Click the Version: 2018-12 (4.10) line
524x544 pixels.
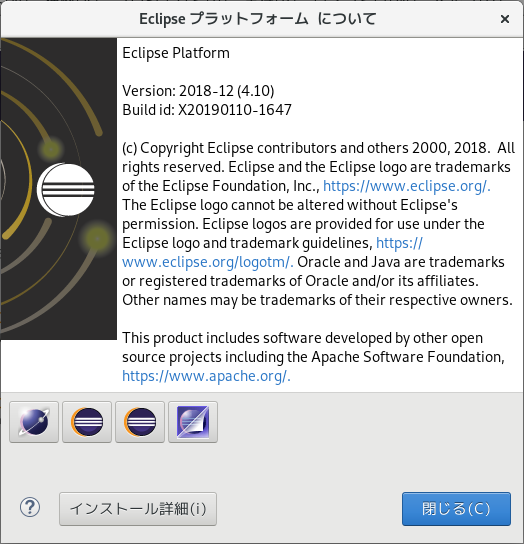(x=198, y=91)
